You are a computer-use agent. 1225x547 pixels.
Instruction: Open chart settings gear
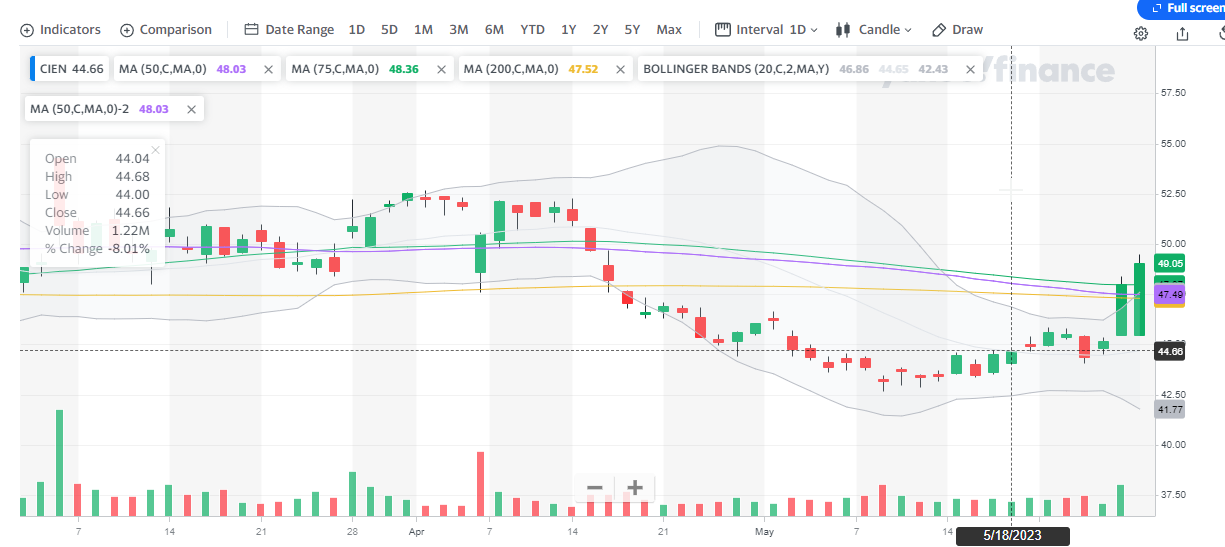pyautogui.click(x=1141, y=33)
